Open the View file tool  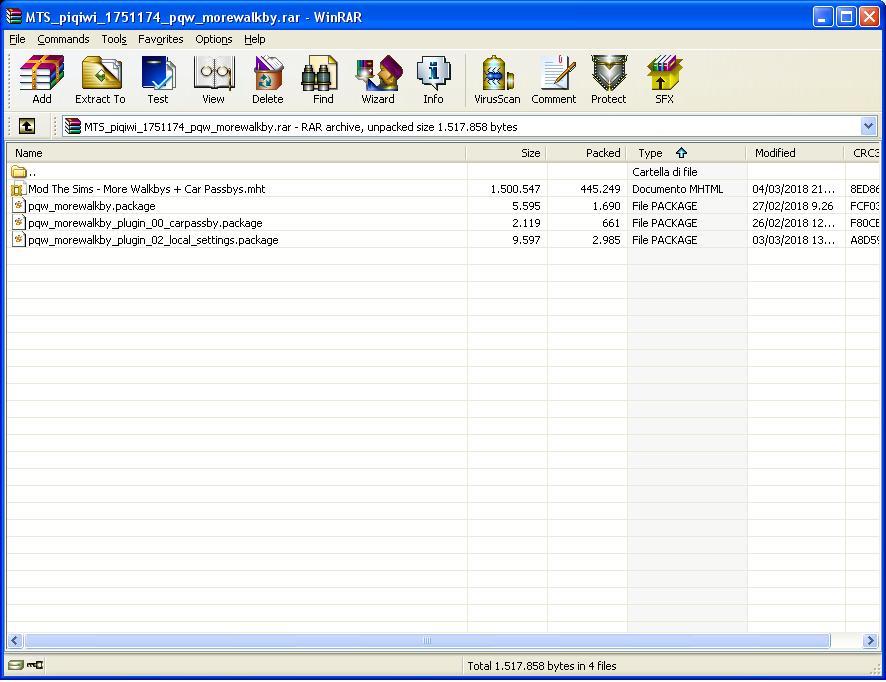click(x=213, y=80)
